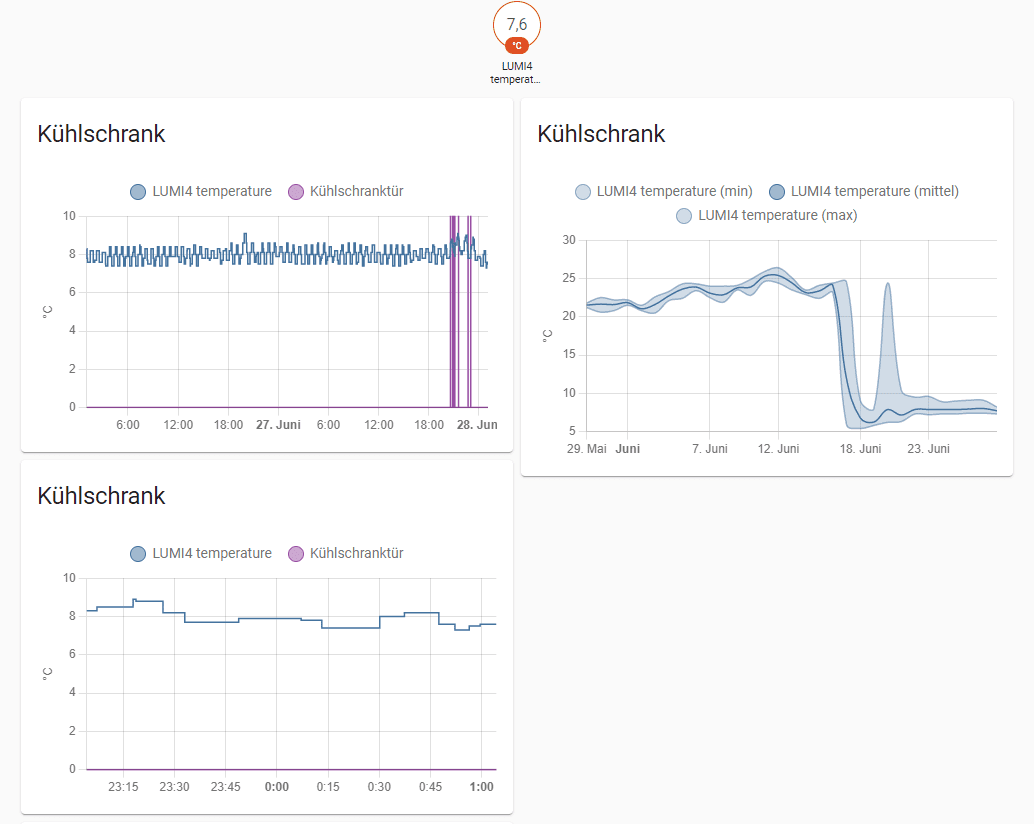Click the 29. Mai axis label
The image size is (1034, 824).
586,449
